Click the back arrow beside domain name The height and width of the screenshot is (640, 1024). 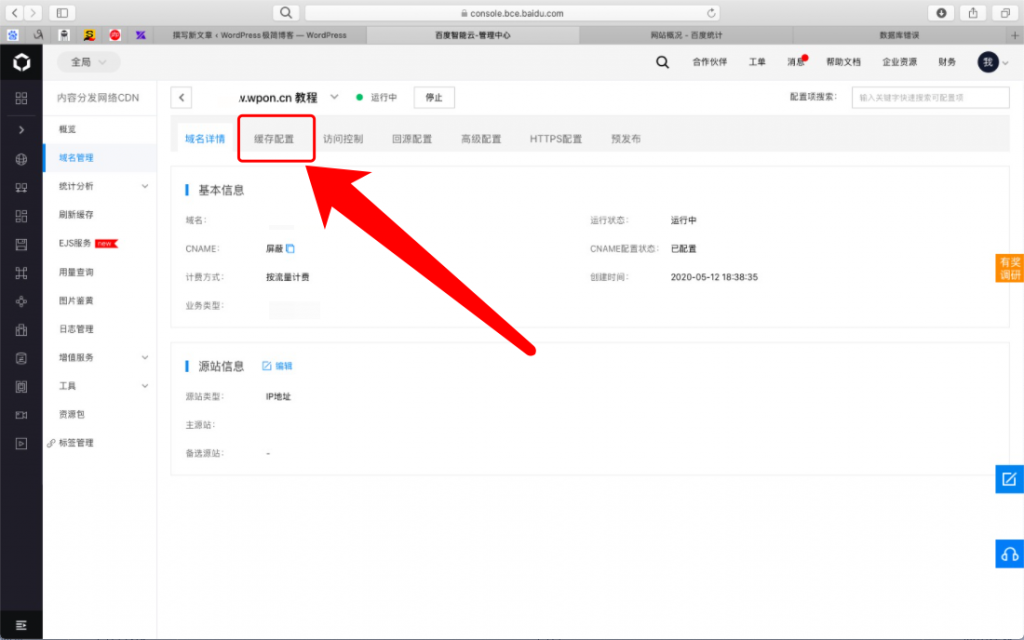coord(182,98)
